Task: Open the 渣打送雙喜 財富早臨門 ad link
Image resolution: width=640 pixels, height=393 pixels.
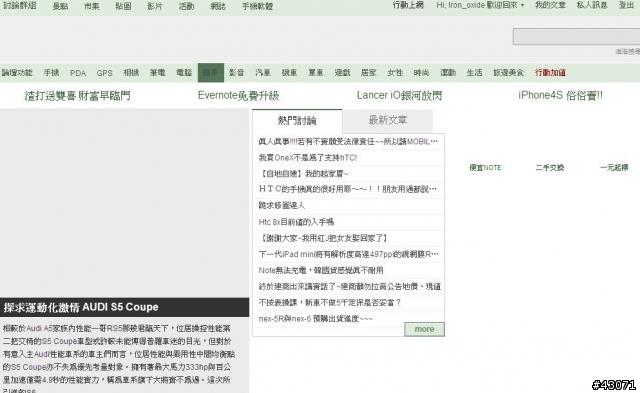Action: coord(78,96)
